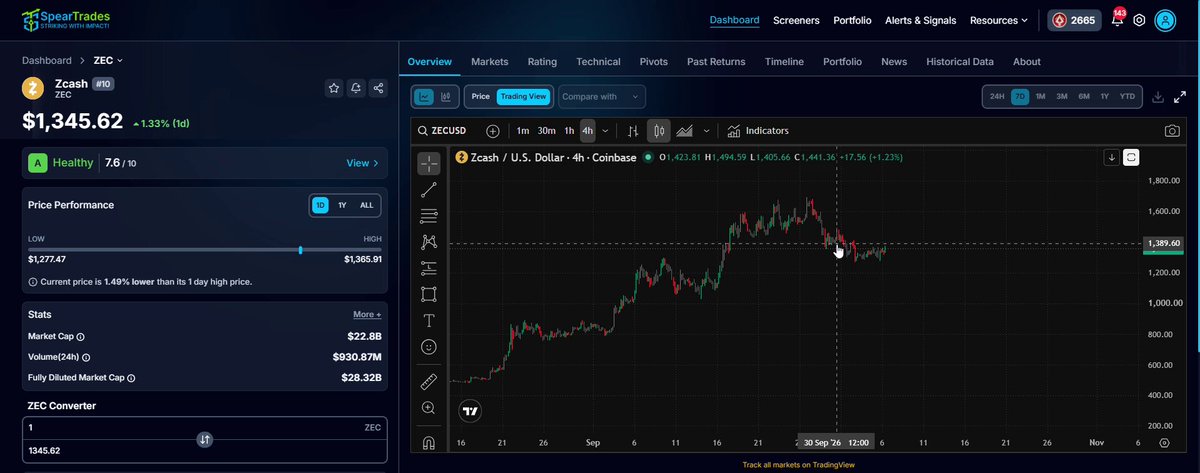Choose the 24H chart range
1200x473 pixels.
997,97
